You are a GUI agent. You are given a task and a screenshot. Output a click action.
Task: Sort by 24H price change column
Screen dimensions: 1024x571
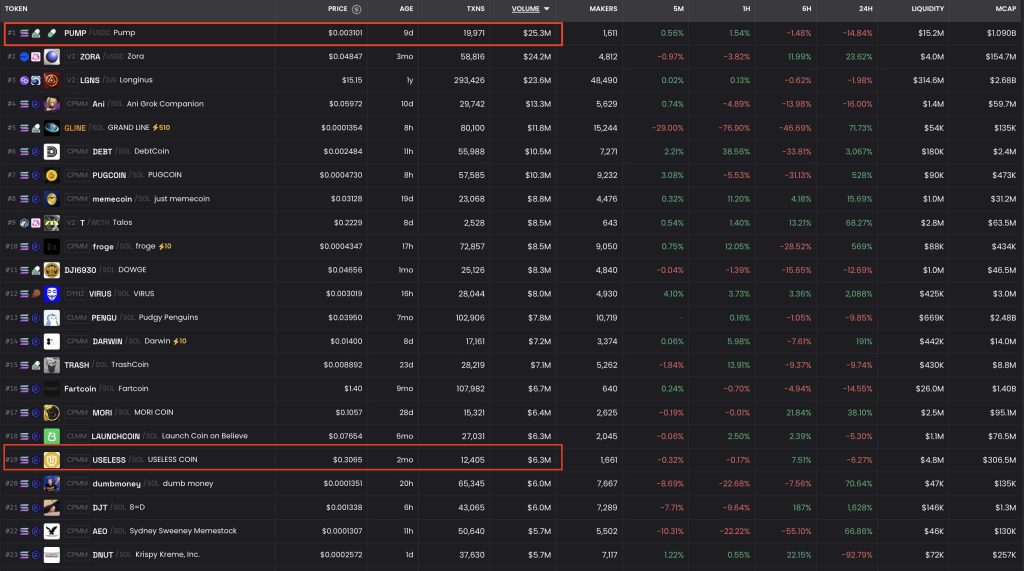(865, 9)
